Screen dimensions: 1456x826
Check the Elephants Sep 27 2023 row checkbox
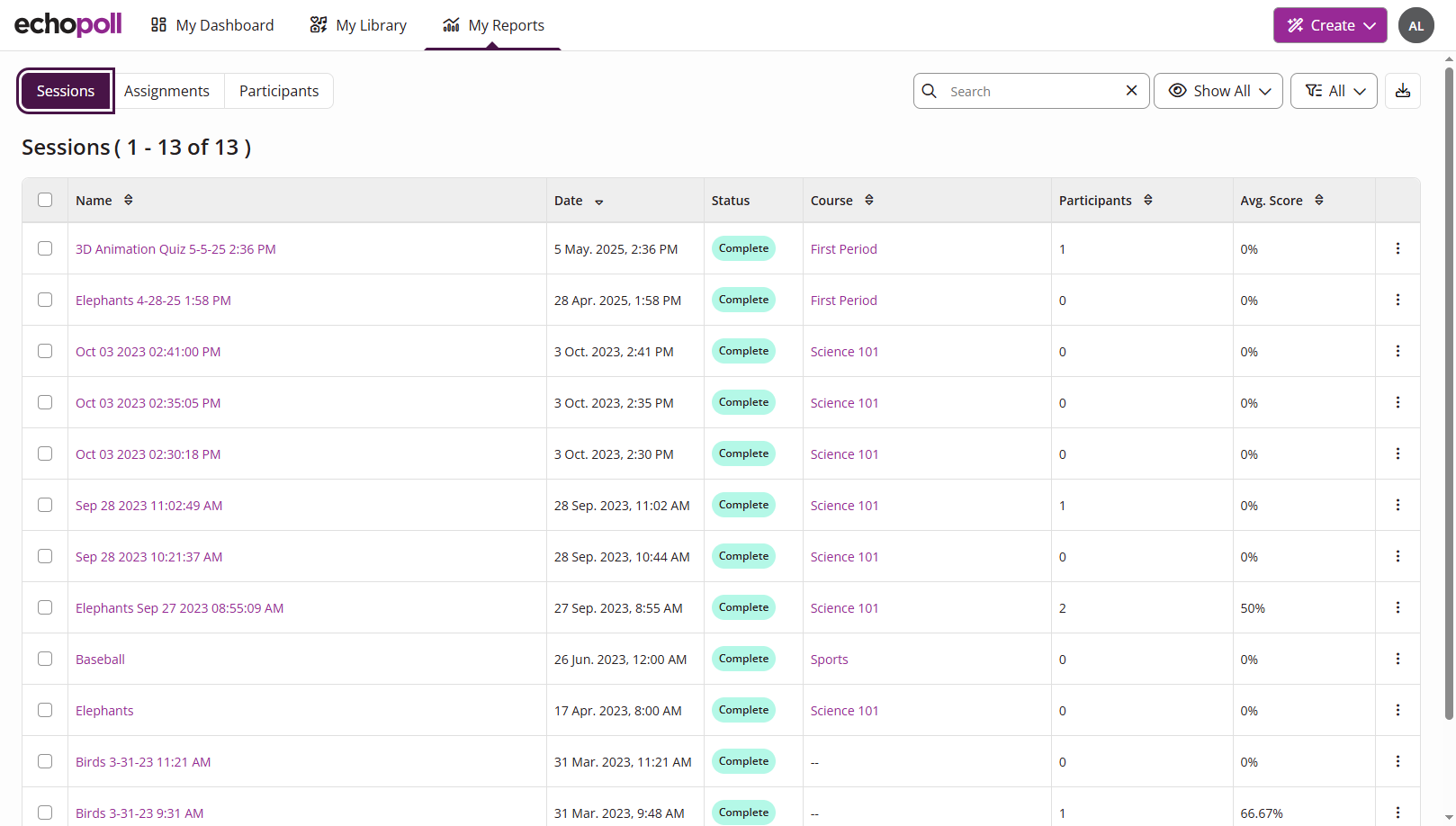pyautogui.click(x=45, y=607)
